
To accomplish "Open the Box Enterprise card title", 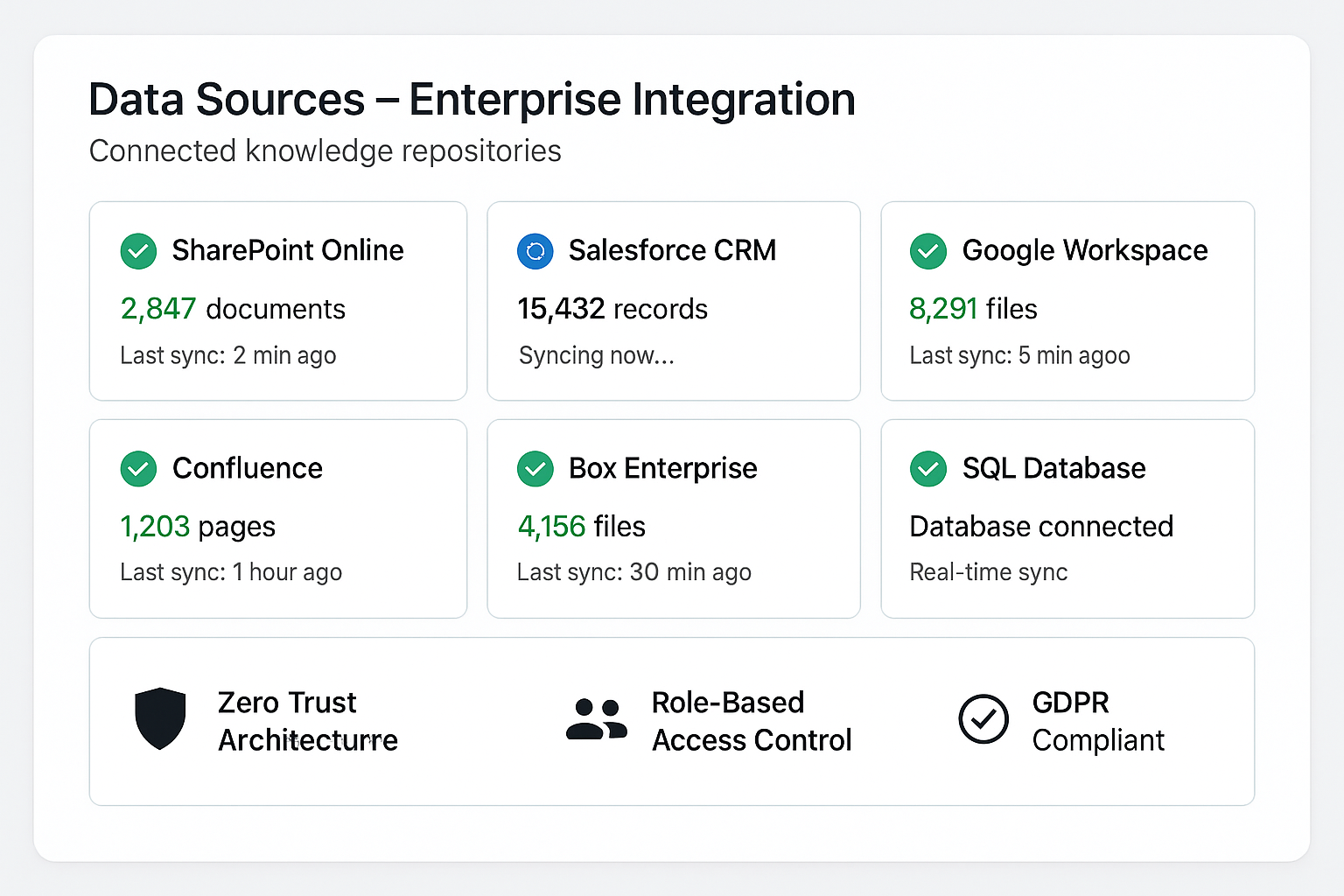I will click(x=663, y=469).
